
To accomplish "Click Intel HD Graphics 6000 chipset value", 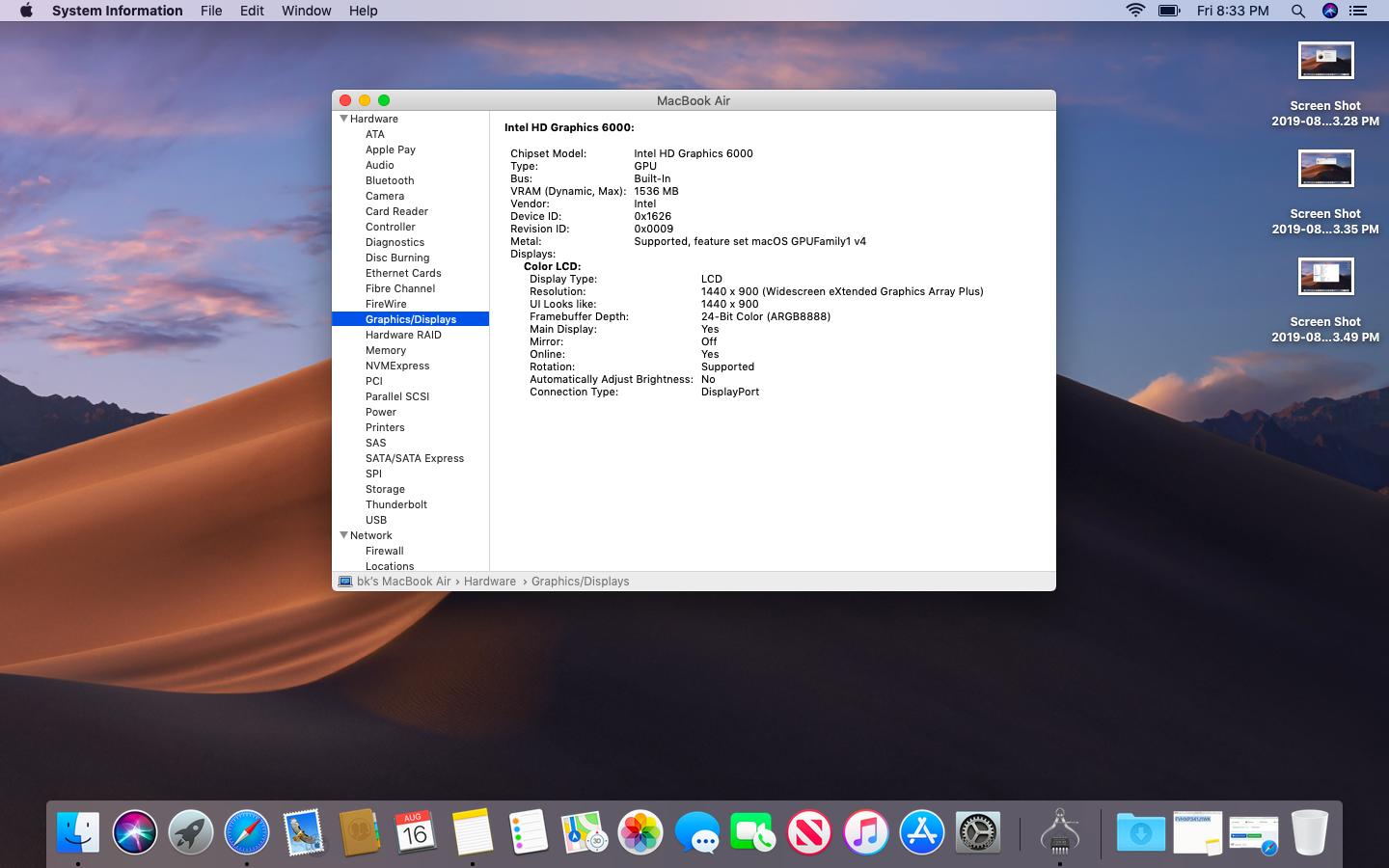I will pyautogui.click(x=694, y=153).
